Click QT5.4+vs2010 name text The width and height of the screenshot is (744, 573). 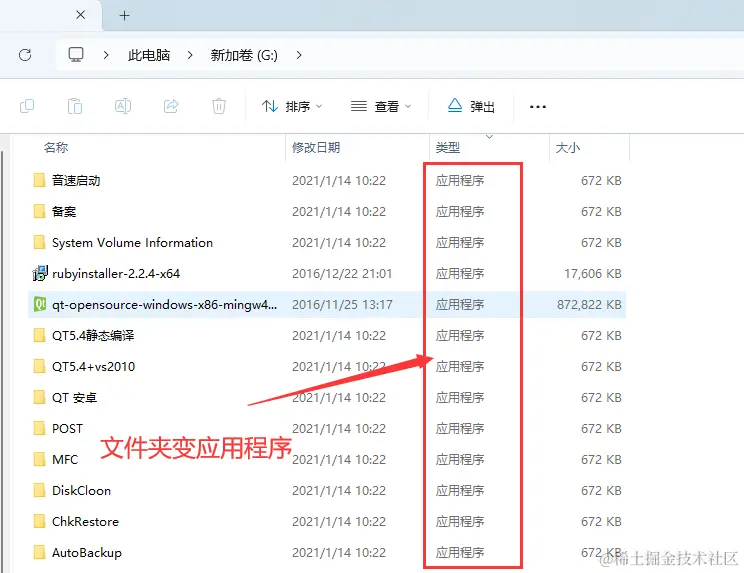point(93,366)
